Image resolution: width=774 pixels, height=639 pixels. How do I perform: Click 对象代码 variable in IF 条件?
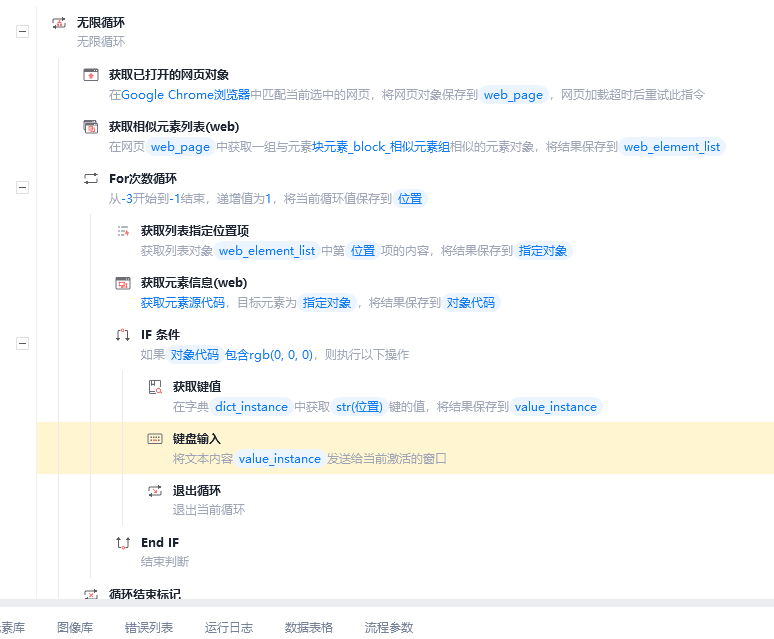point(194,355)
